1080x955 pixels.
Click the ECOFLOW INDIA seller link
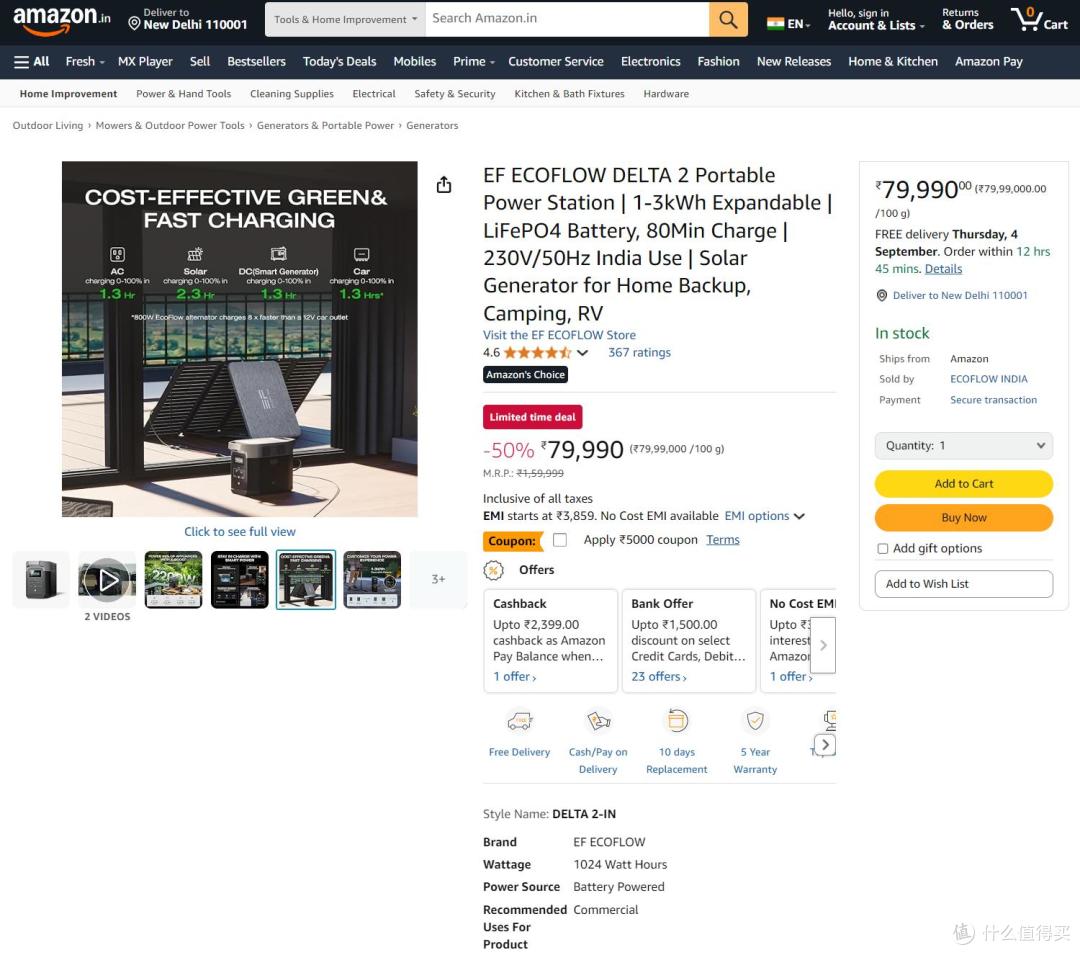click(x=988, y=379)
